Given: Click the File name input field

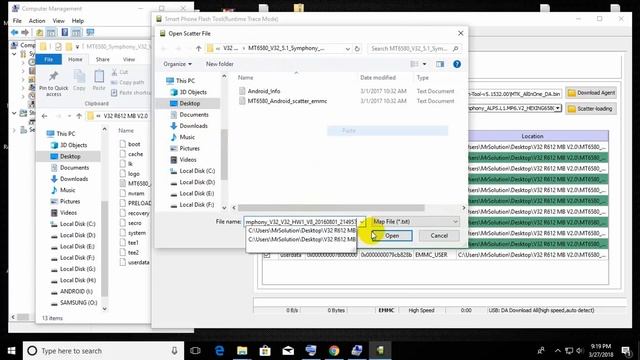Looking at the screenshot, I should tap(301, 222).
